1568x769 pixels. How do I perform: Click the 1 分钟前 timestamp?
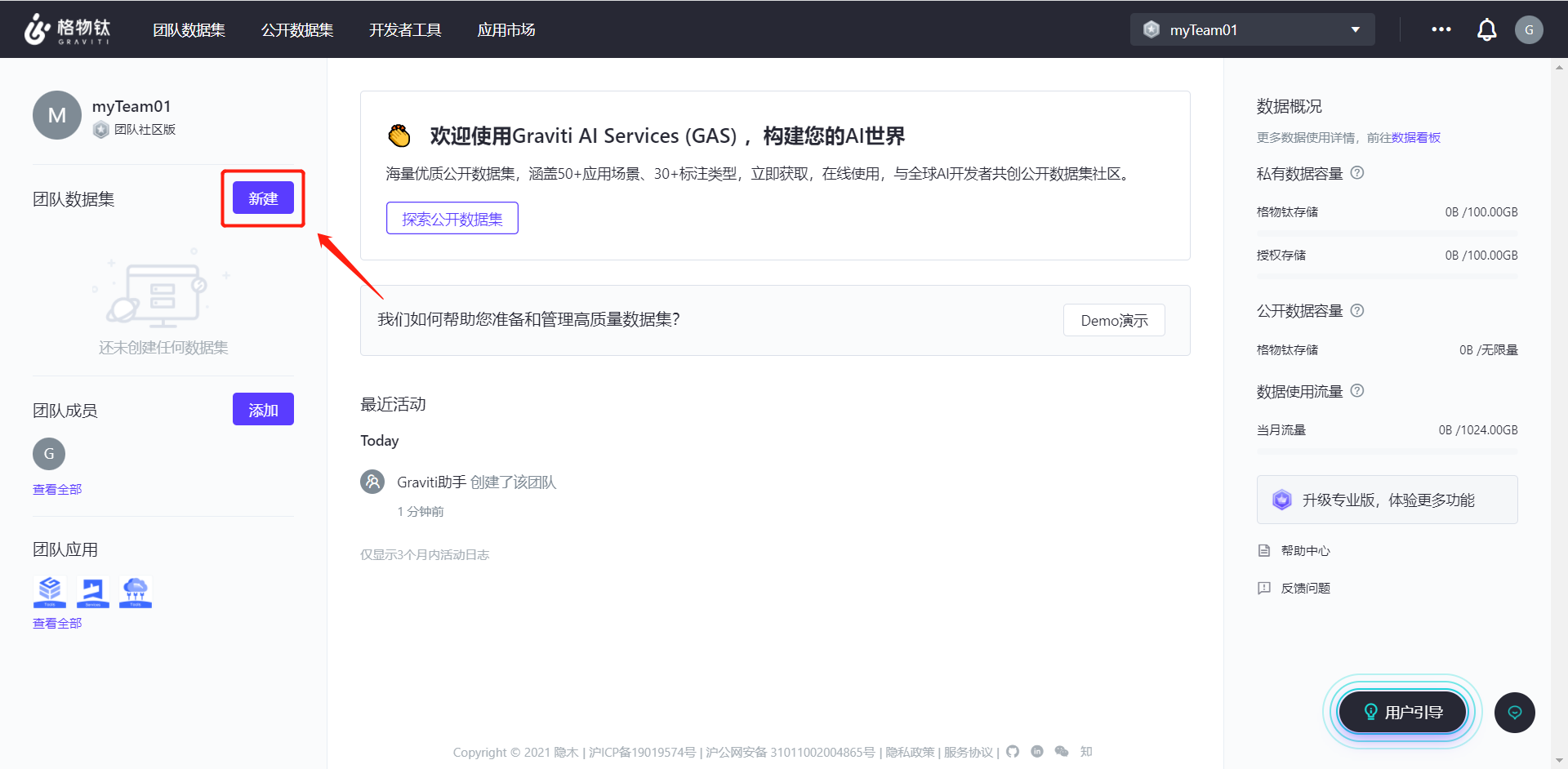[x=421, y=512]
